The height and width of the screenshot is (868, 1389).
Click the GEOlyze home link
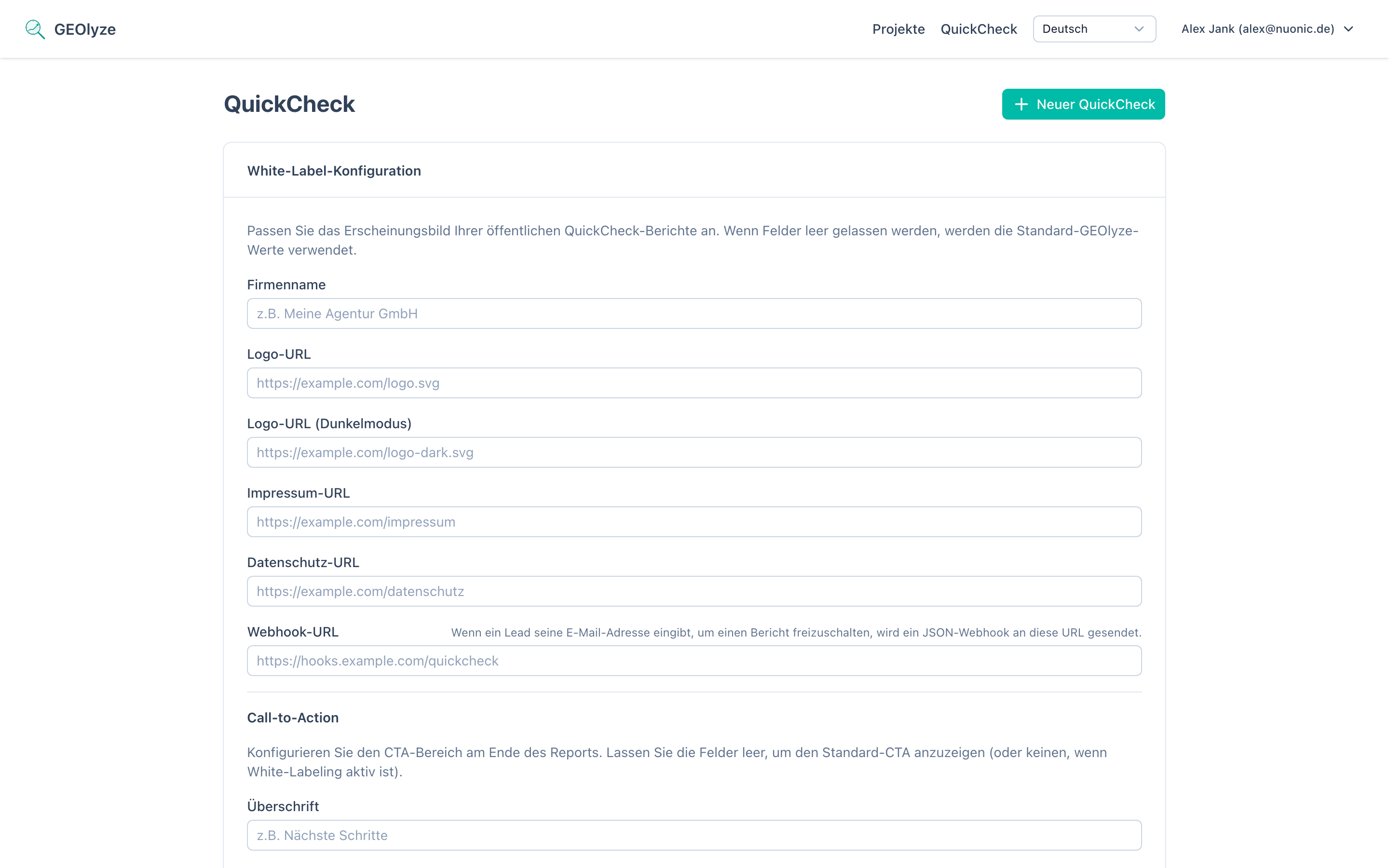pos(84,29)
